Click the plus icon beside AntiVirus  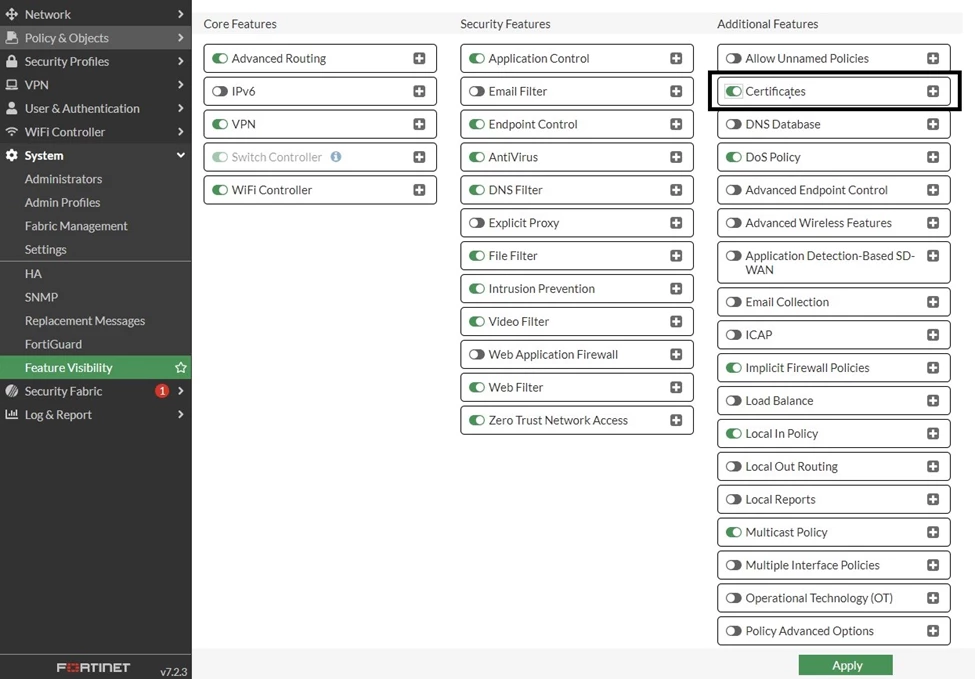coord(676,157)
